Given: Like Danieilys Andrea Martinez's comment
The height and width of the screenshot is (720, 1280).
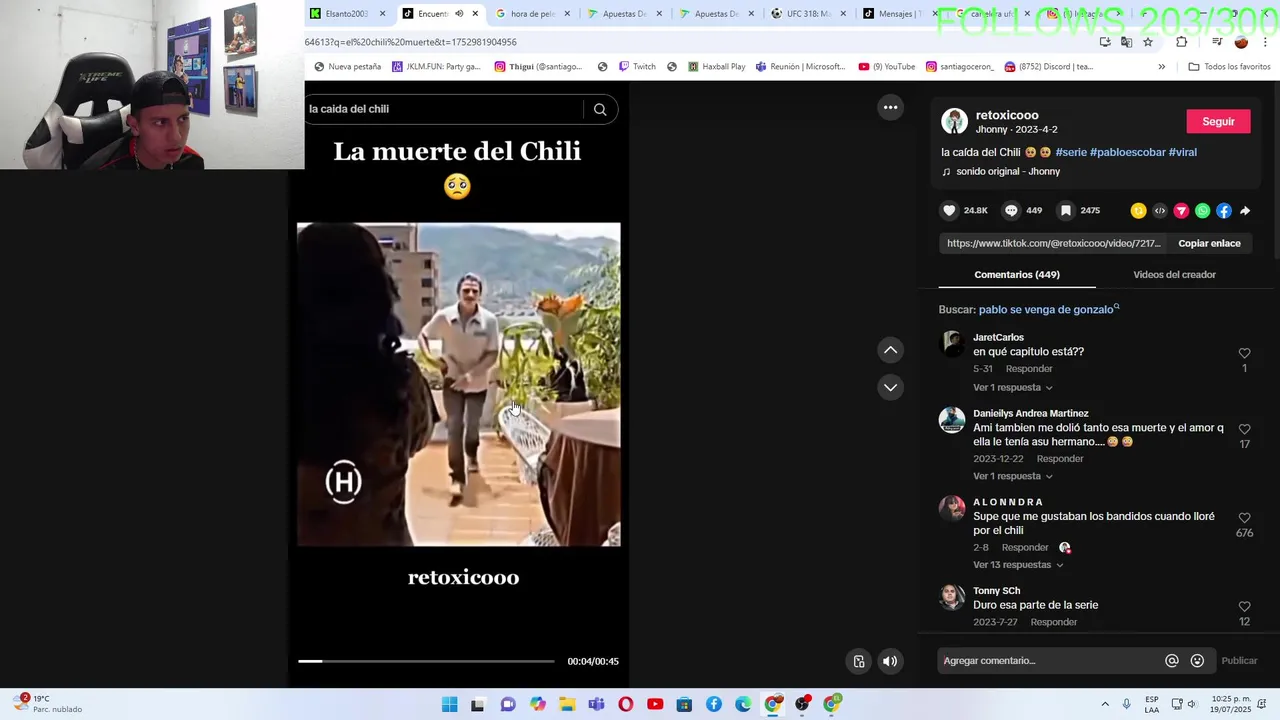Looking at the screenshot, I should (1244, 429).
